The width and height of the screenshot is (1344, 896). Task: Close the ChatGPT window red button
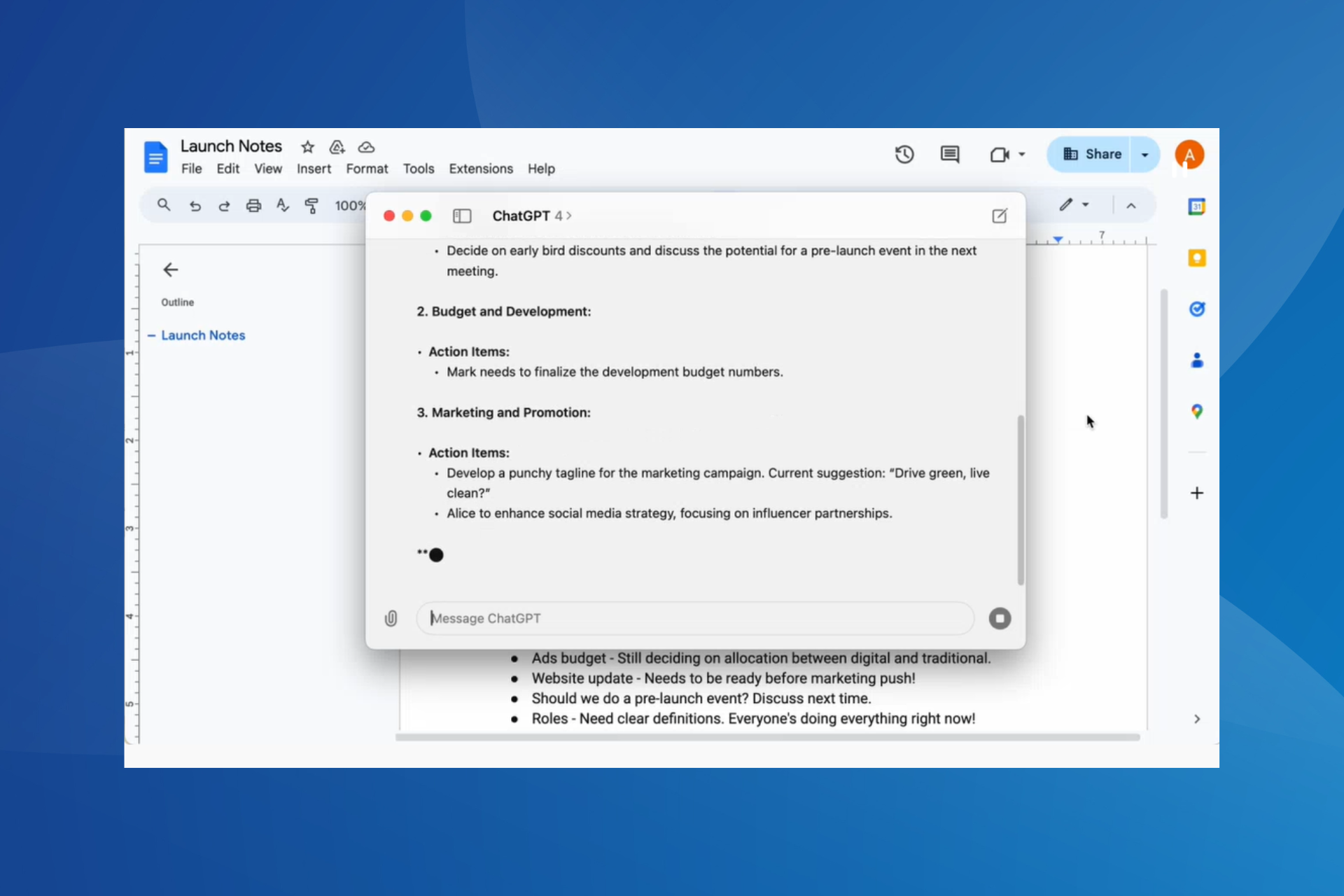click(389, 216)
